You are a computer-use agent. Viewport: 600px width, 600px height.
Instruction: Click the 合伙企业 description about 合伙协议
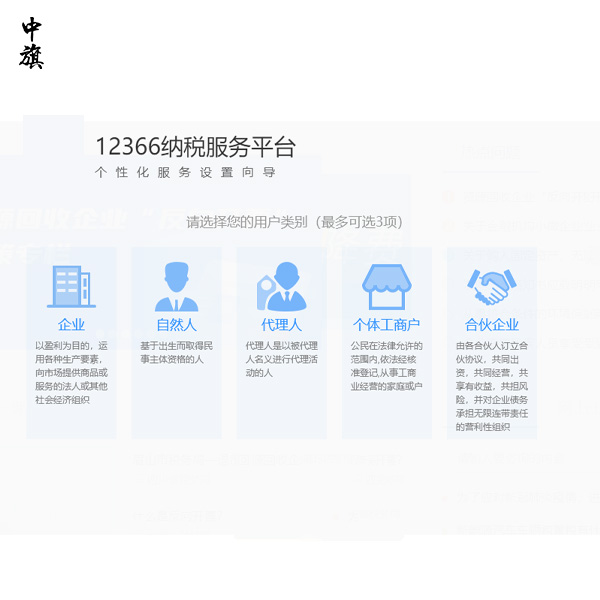491,386
